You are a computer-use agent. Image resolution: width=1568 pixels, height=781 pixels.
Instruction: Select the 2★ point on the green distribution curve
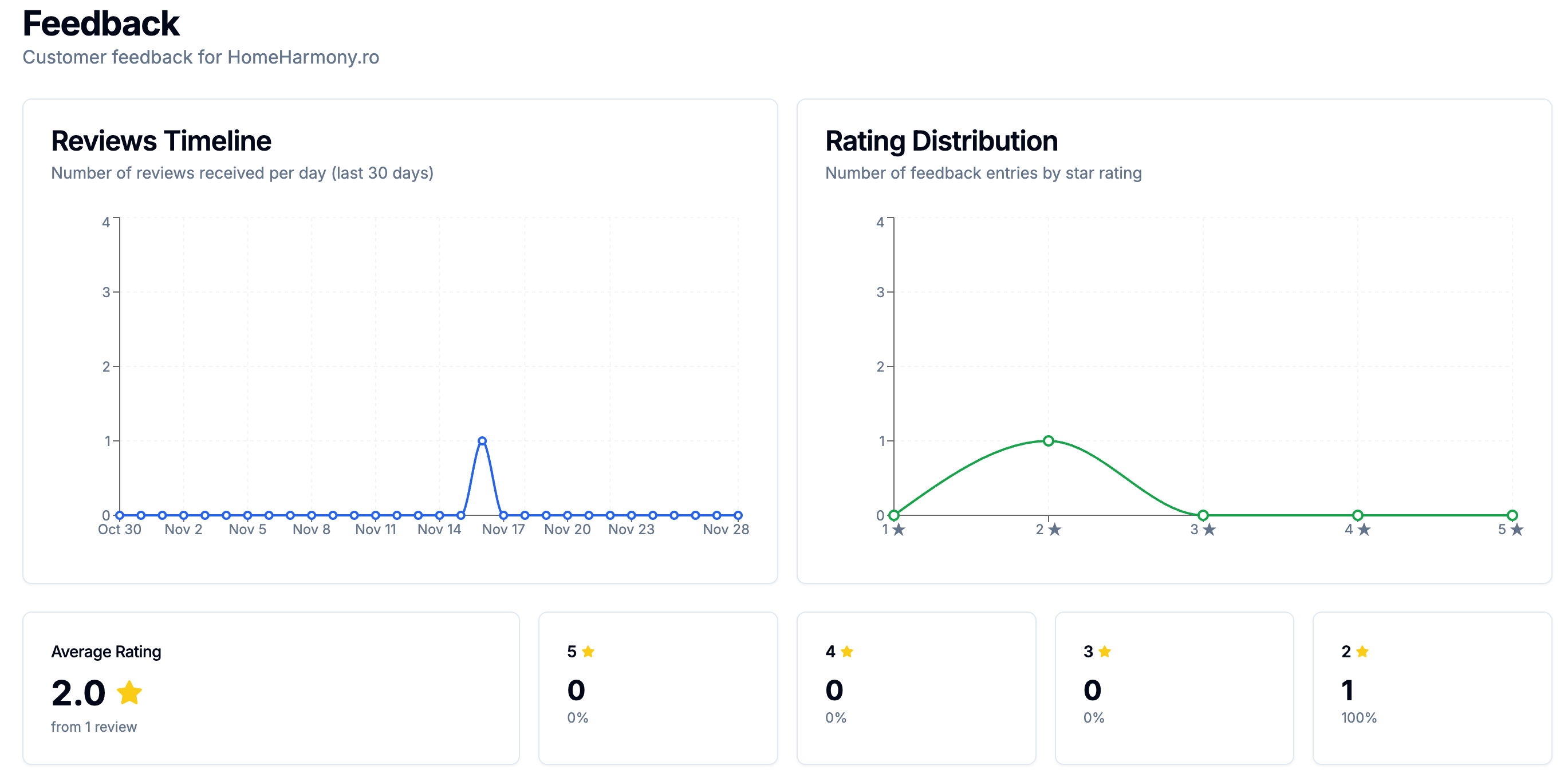coord(1047,440)
